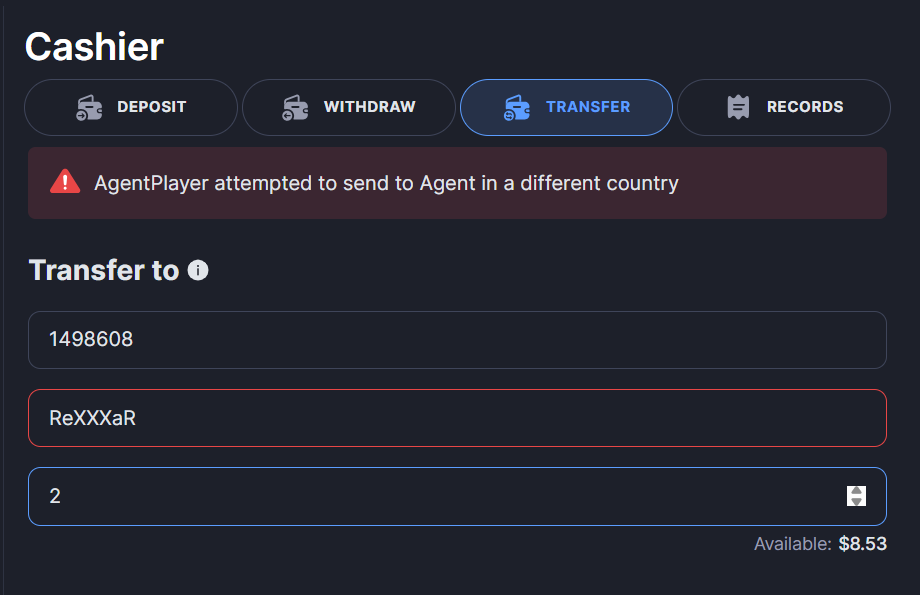Select the TRANSFER tab label

pyautogui.click(x=588, y=107)
